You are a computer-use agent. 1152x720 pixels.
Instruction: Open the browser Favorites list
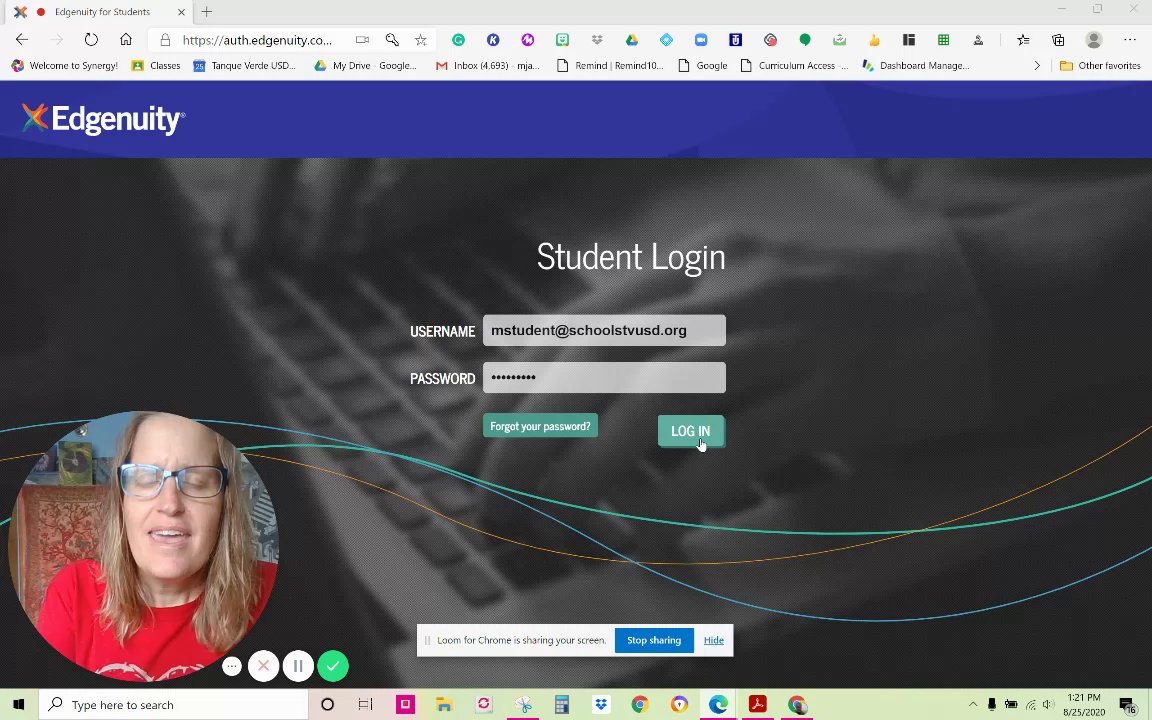[x=1023, y=40]
